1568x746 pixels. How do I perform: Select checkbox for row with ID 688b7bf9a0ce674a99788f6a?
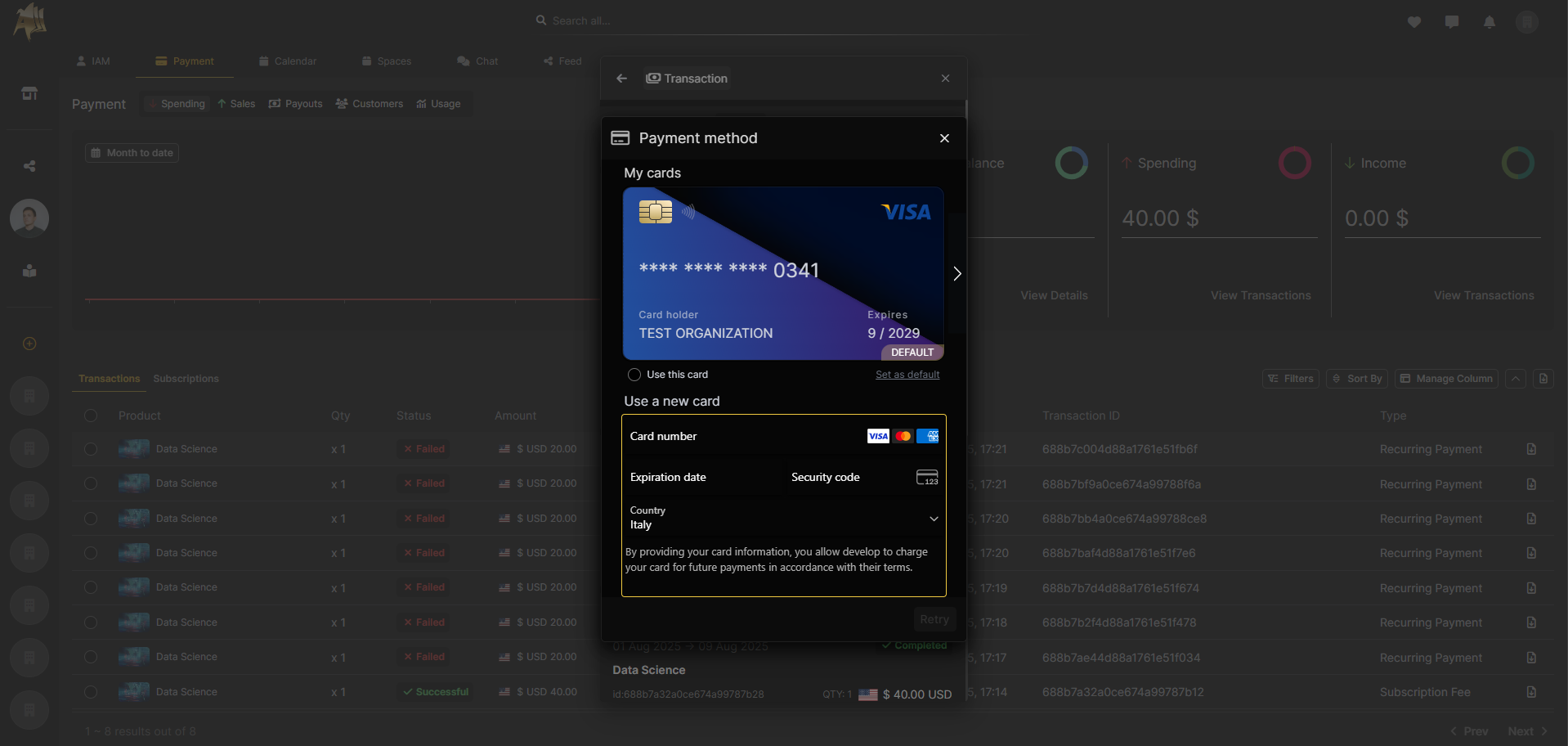coord(91,483)
